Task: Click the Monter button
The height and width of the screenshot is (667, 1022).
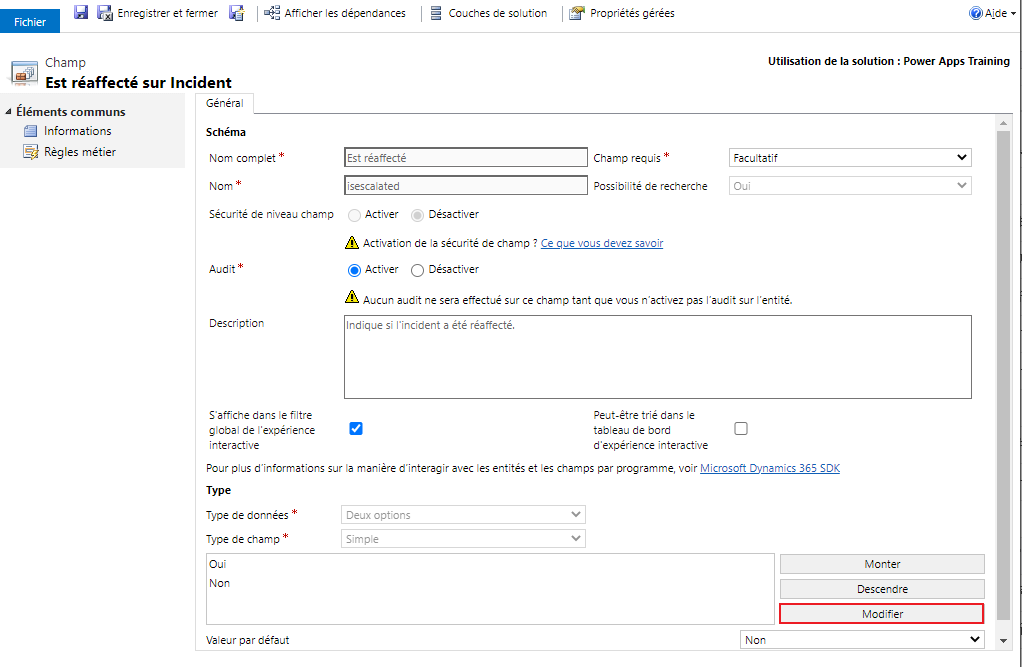Action: (x=882, y=564)
